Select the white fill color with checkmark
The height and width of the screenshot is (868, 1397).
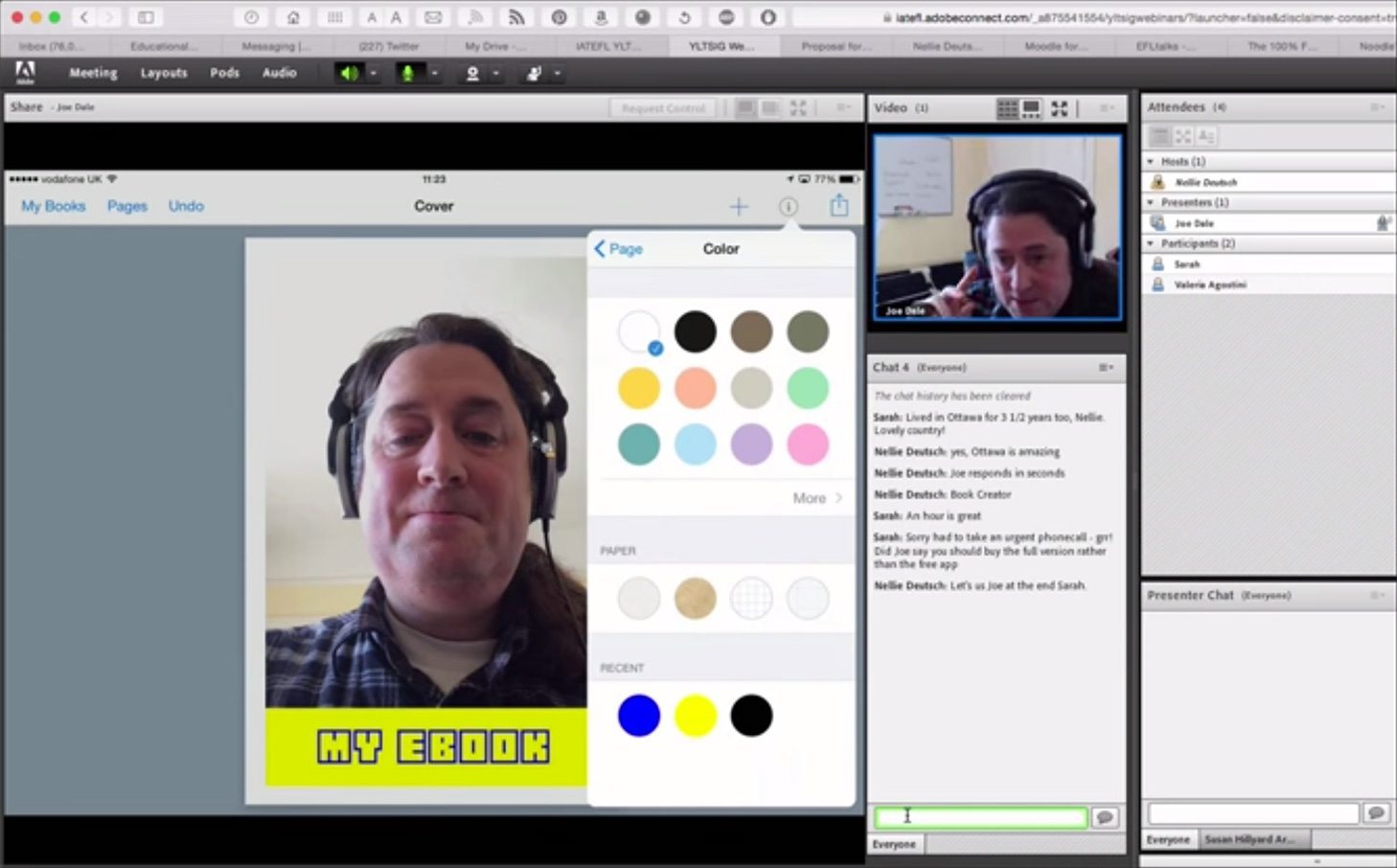[x=639, y=331]
